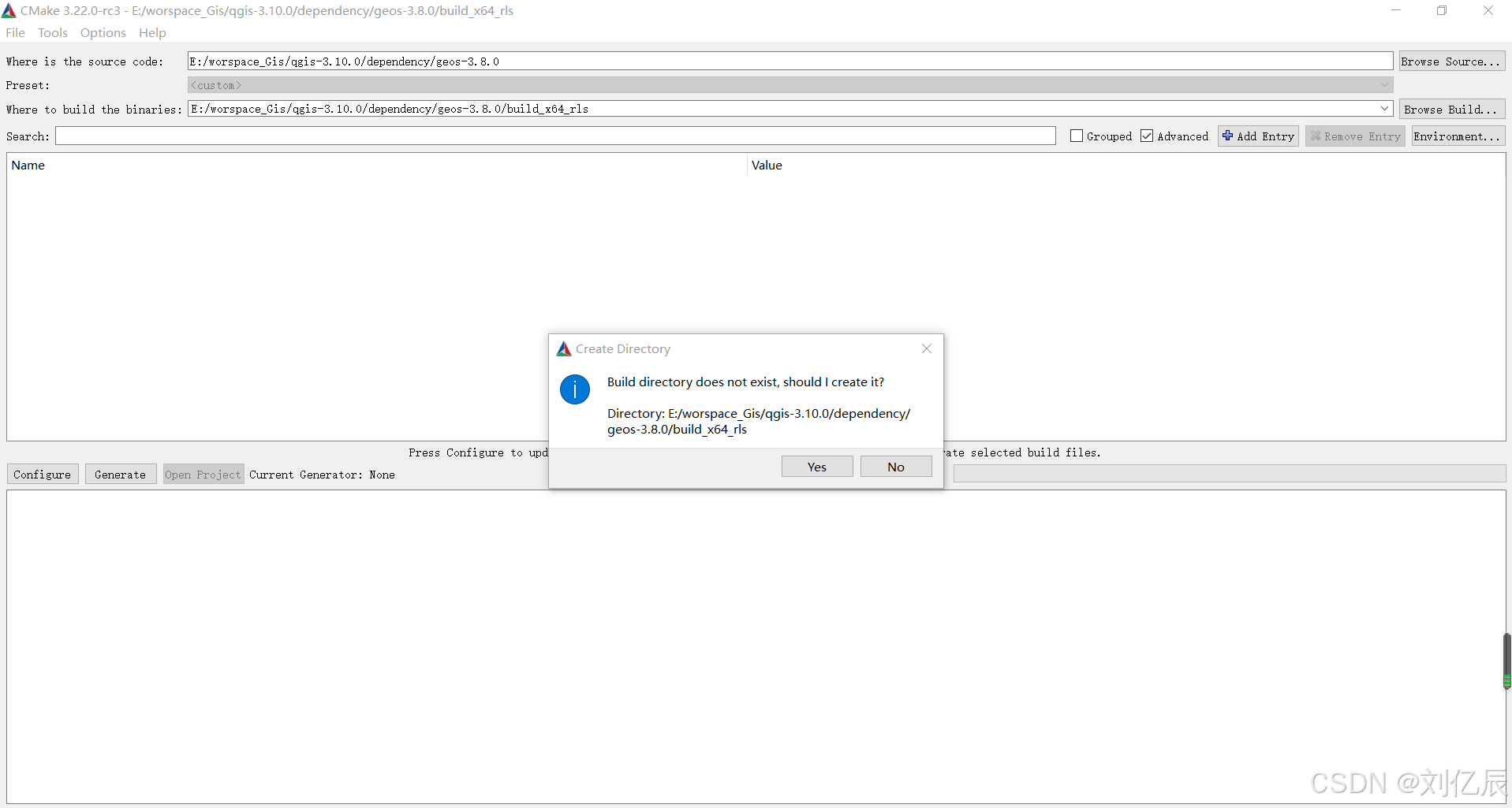Close the CMake main window
Image resolution: width=1512 pixels, height=808 pixels.
[x=1488, y=10]
